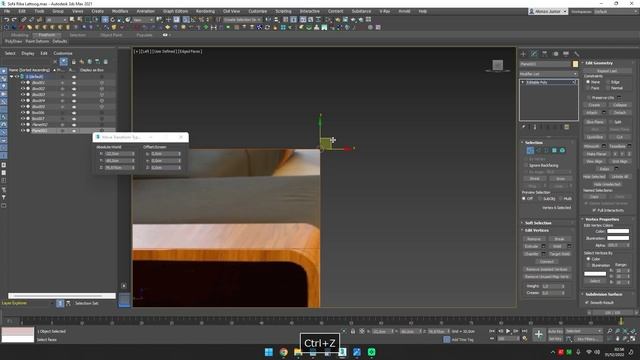Click the object color swatch beside name field
This screenshot has height=360, width=640.
coord(575,64)
